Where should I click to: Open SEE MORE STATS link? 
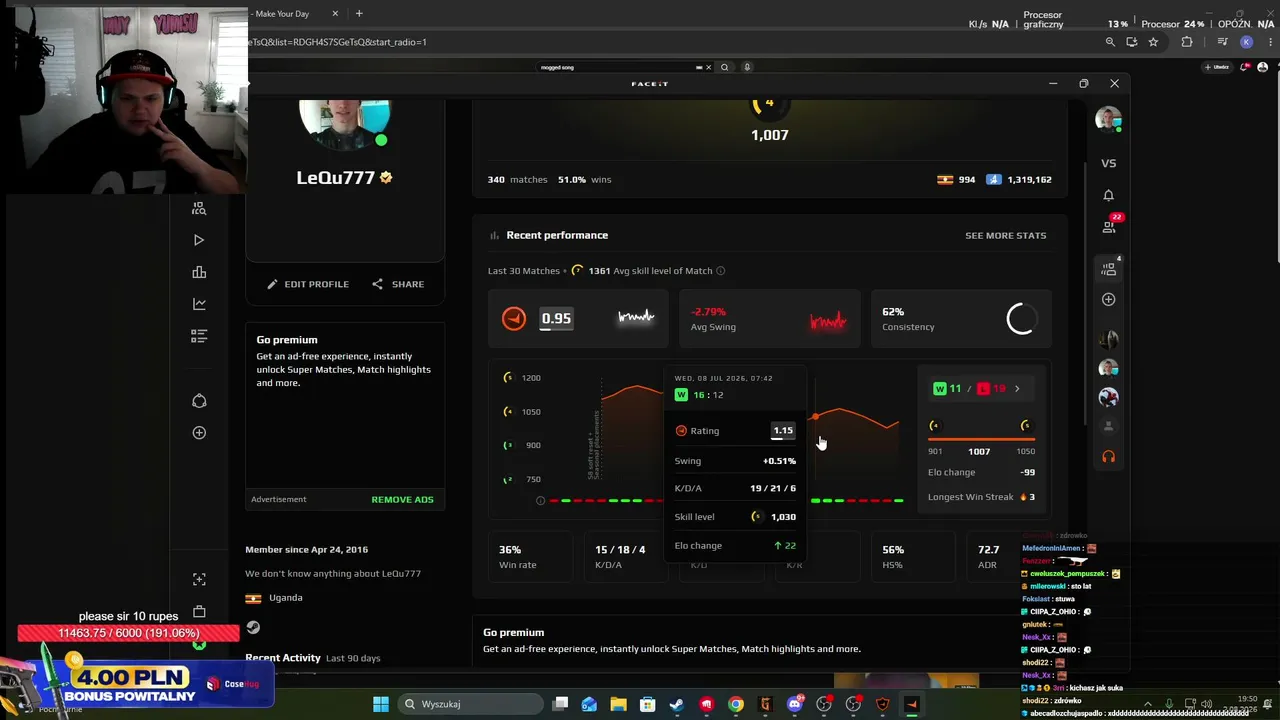tap(1006, 236)
